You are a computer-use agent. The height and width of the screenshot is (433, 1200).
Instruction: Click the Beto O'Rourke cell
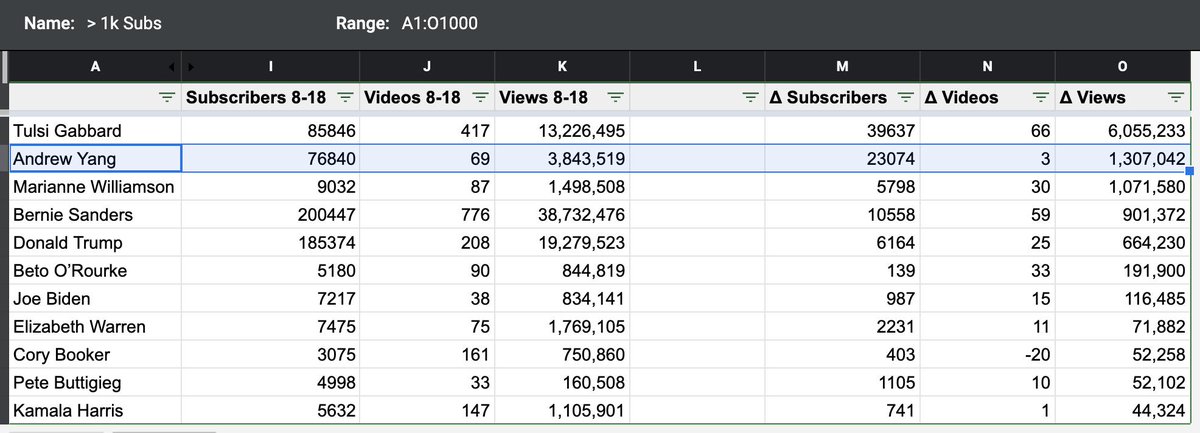tap(96, 271)
